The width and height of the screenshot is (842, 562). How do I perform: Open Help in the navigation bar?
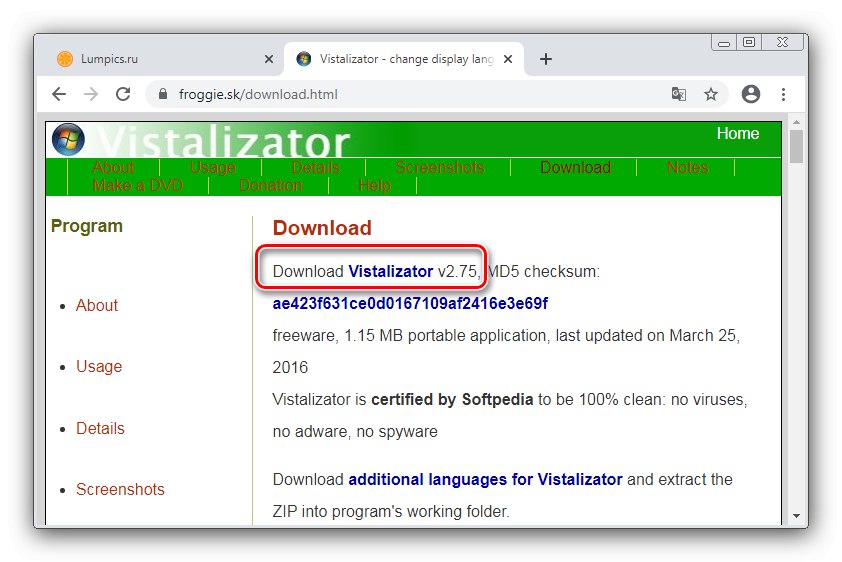tap(374, 185)
